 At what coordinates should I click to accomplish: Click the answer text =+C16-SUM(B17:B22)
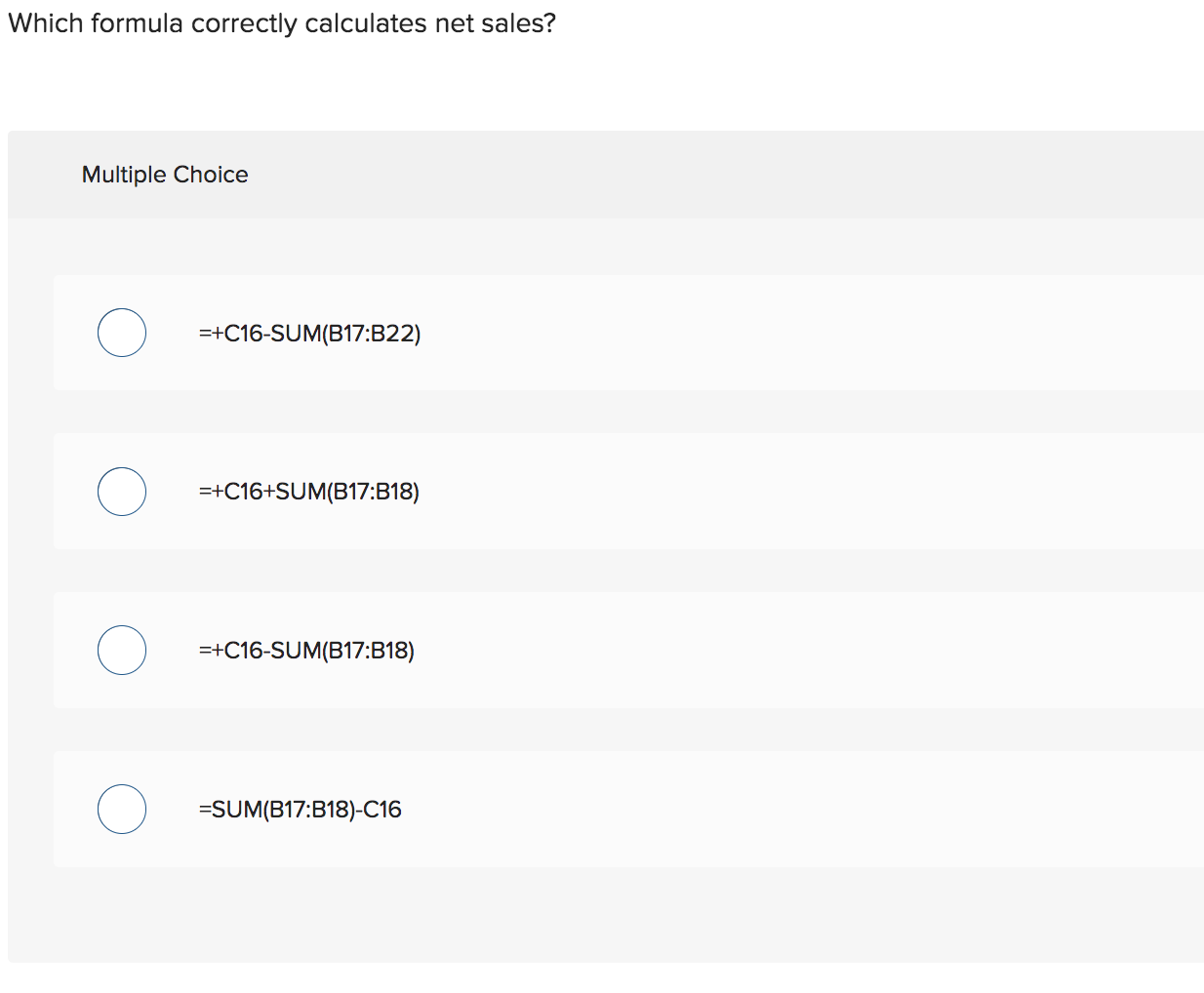point(309,333)
